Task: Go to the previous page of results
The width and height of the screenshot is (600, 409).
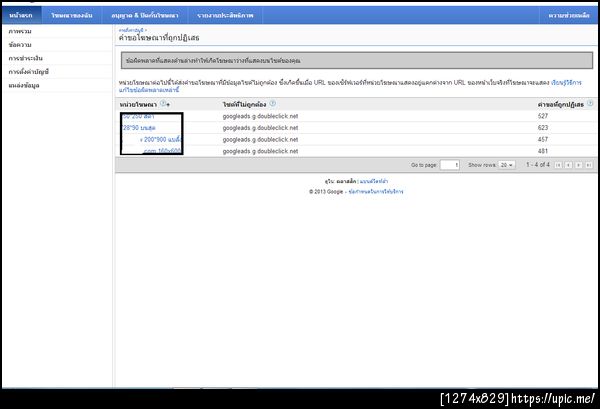Action: click(569, 165)
